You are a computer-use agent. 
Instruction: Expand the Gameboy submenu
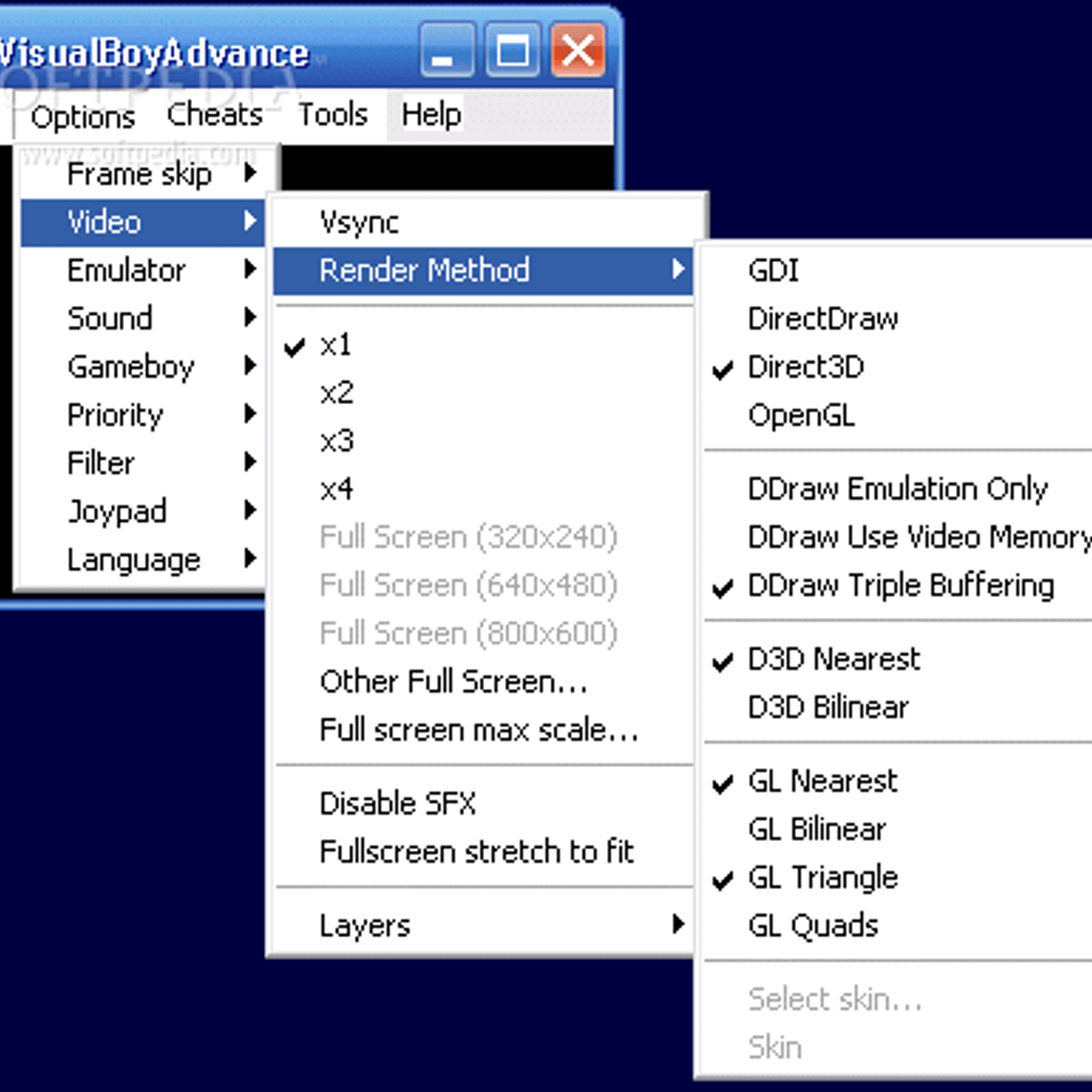click(143, 367)
